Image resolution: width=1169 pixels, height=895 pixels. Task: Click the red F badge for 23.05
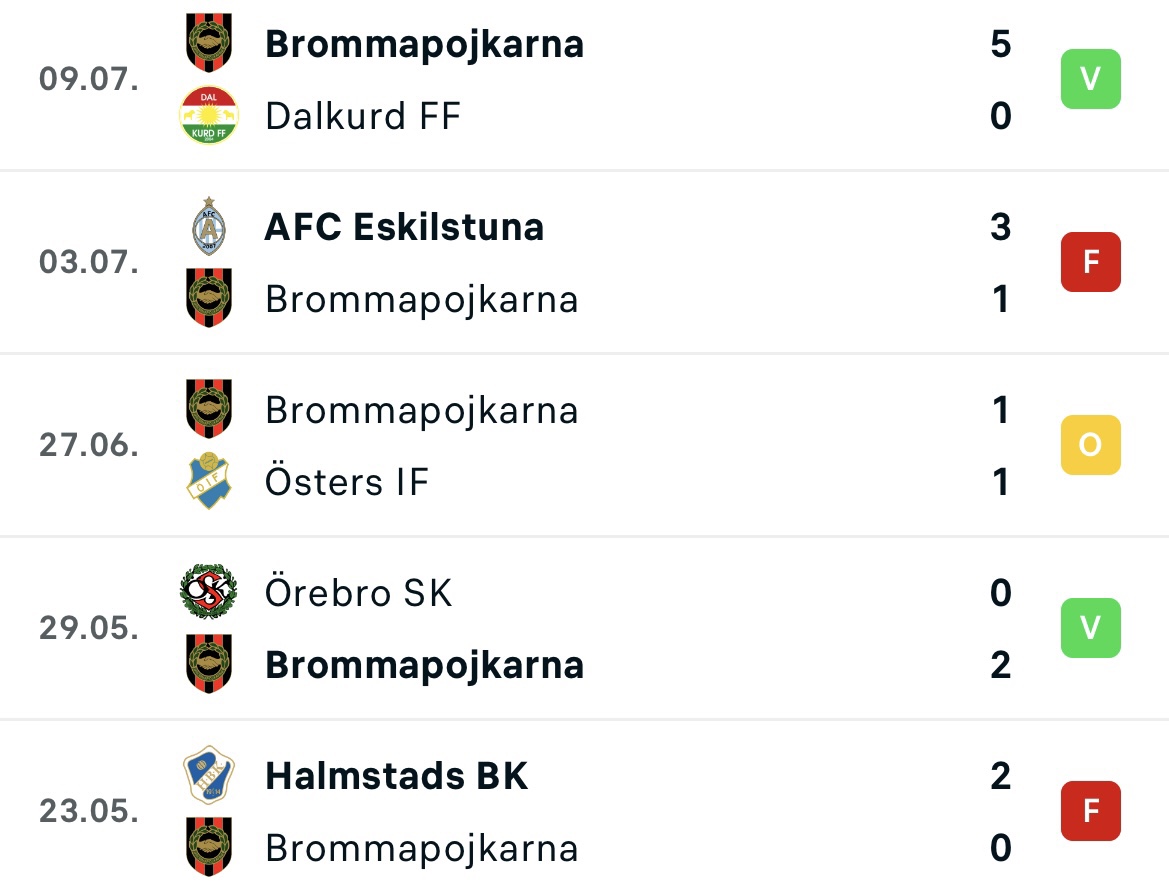click(x=1091, y=811)
